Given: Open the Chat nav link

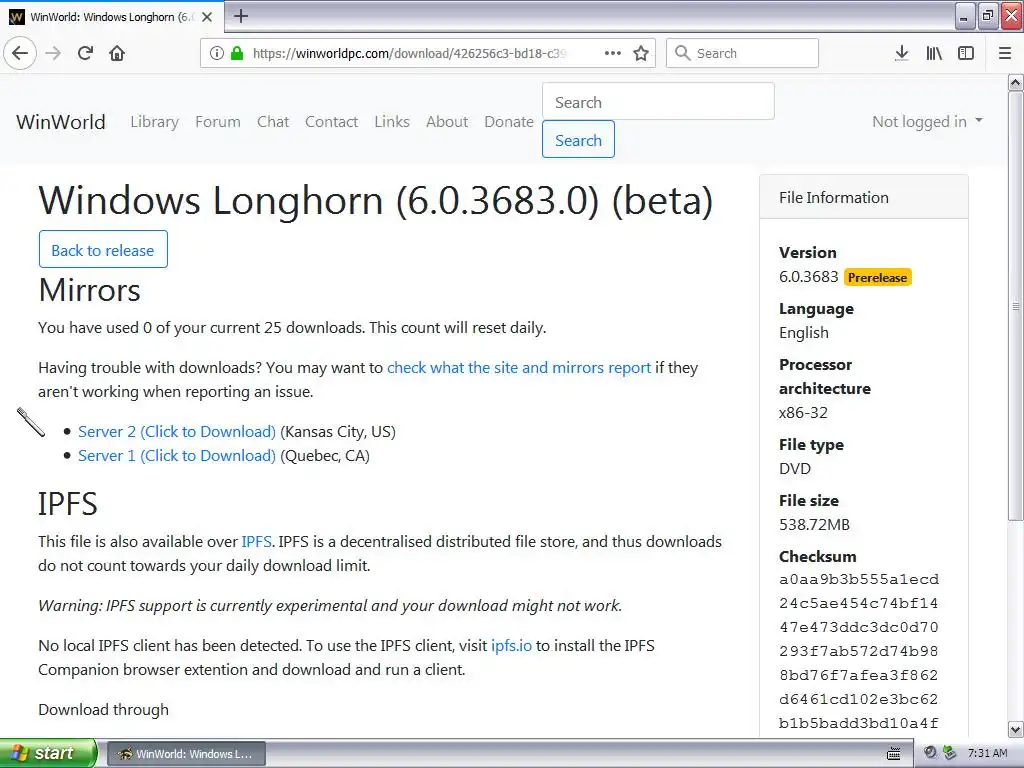Looking at the screenshot, I should coord(273,121).
